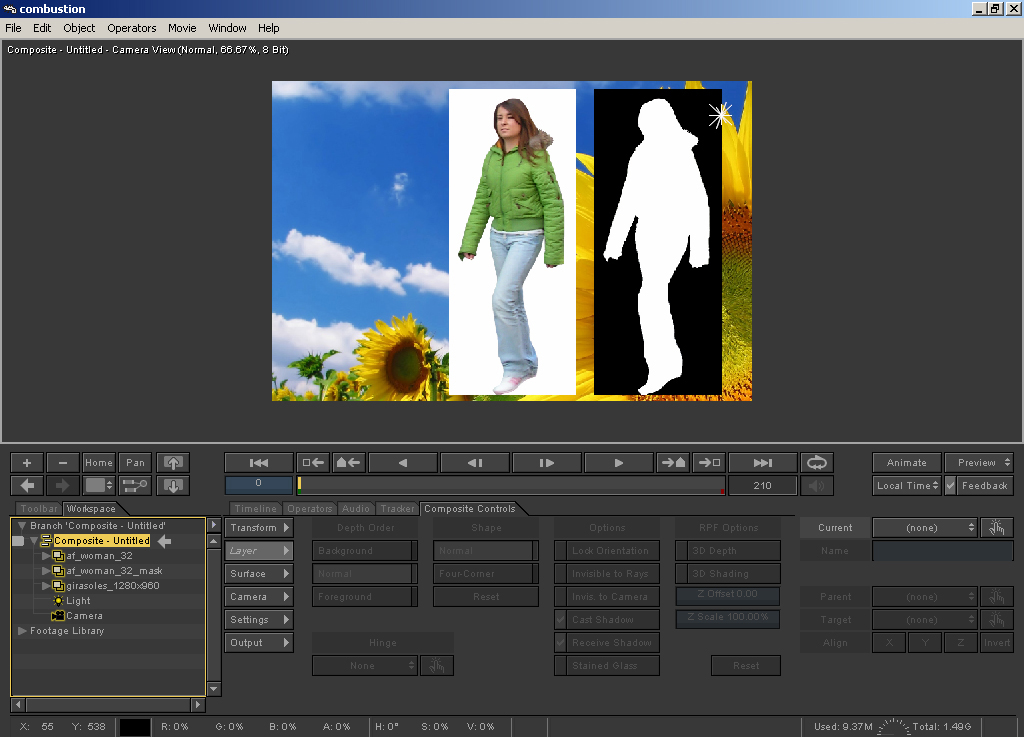Toggle Invisible to Rays checkbox
The image size is (1024, 737).
(560, 574)
